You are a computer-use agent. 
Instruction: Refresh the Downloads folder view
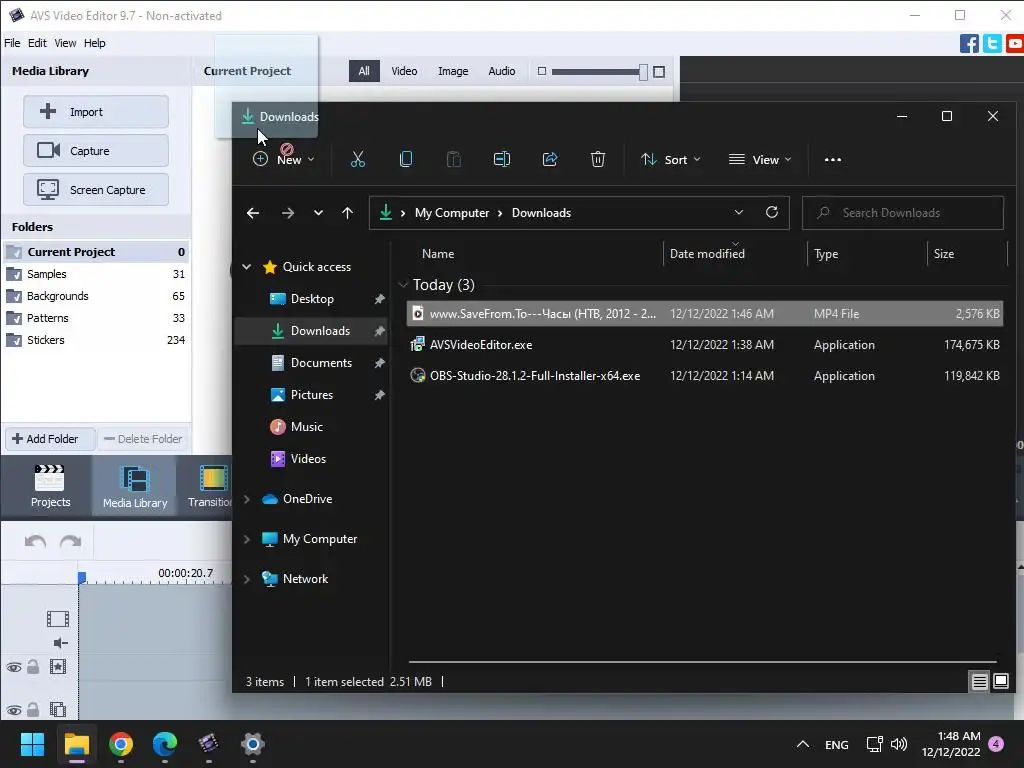(771, 212)
